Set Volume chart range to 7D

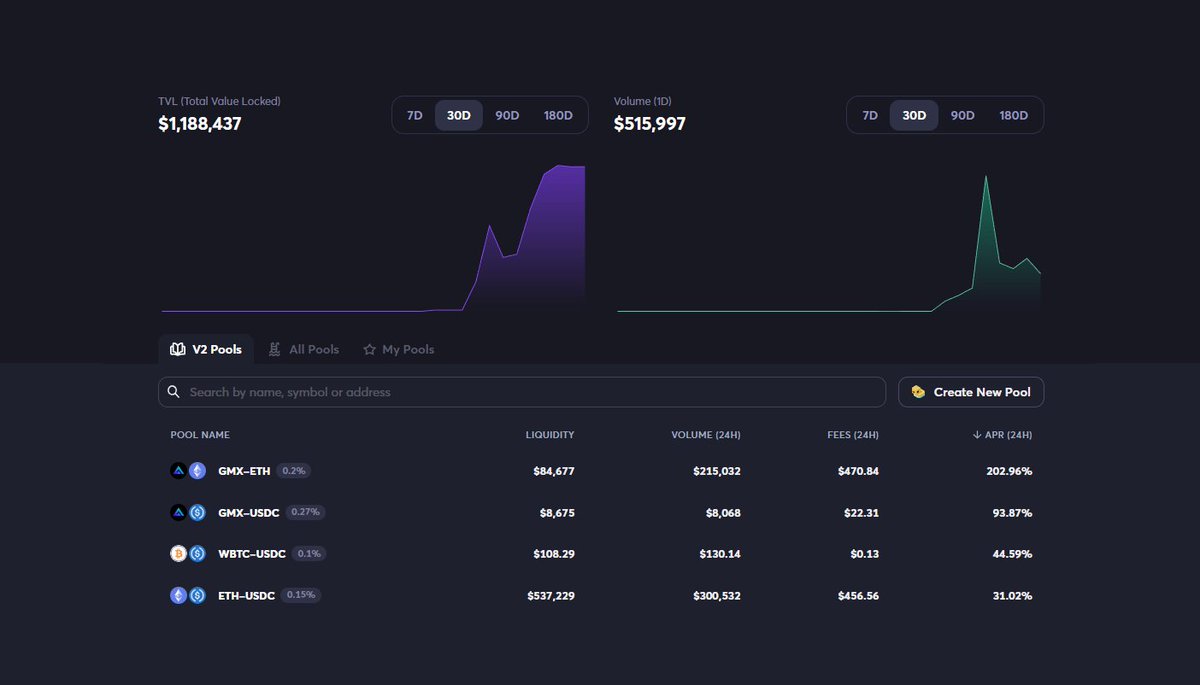click(x=870, y=115)
